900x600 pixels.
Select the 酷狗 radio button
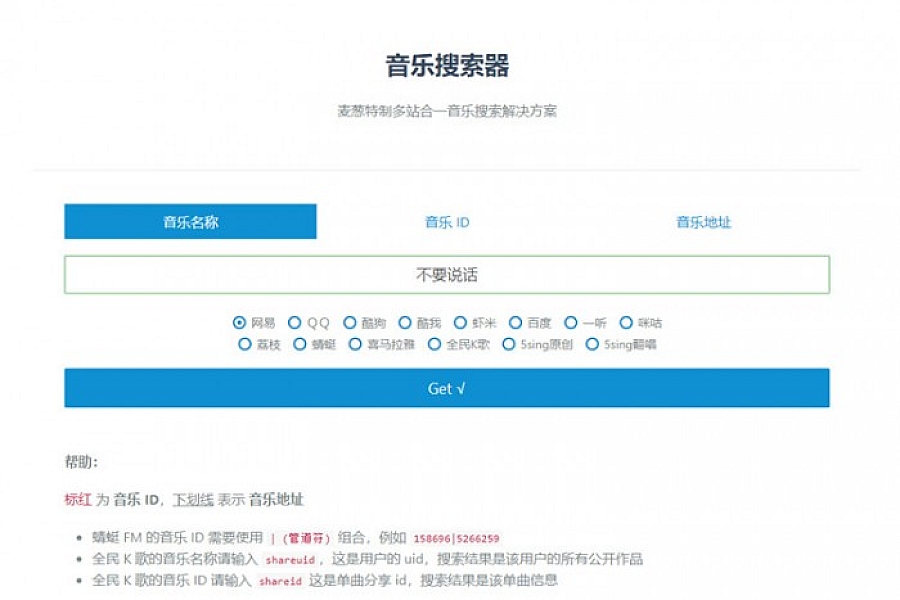(350, 323)
